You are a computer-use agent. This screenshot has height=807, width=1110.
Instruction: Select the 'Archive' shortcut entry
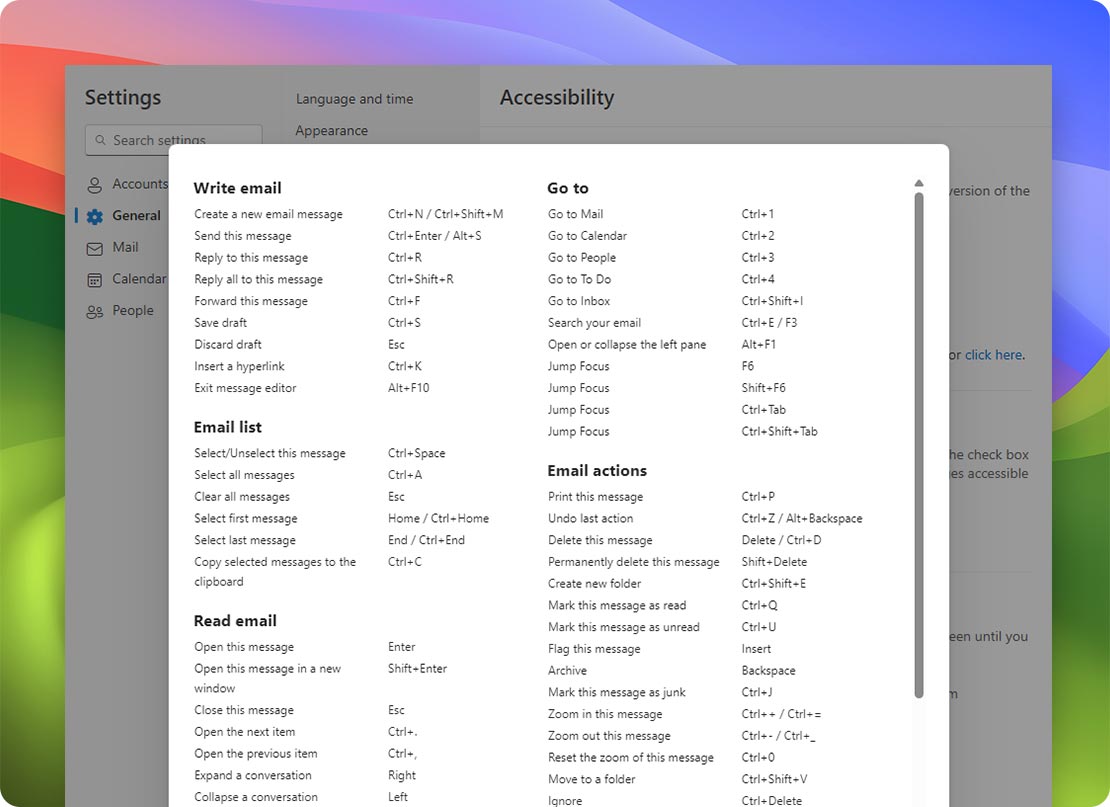point(567,670)
